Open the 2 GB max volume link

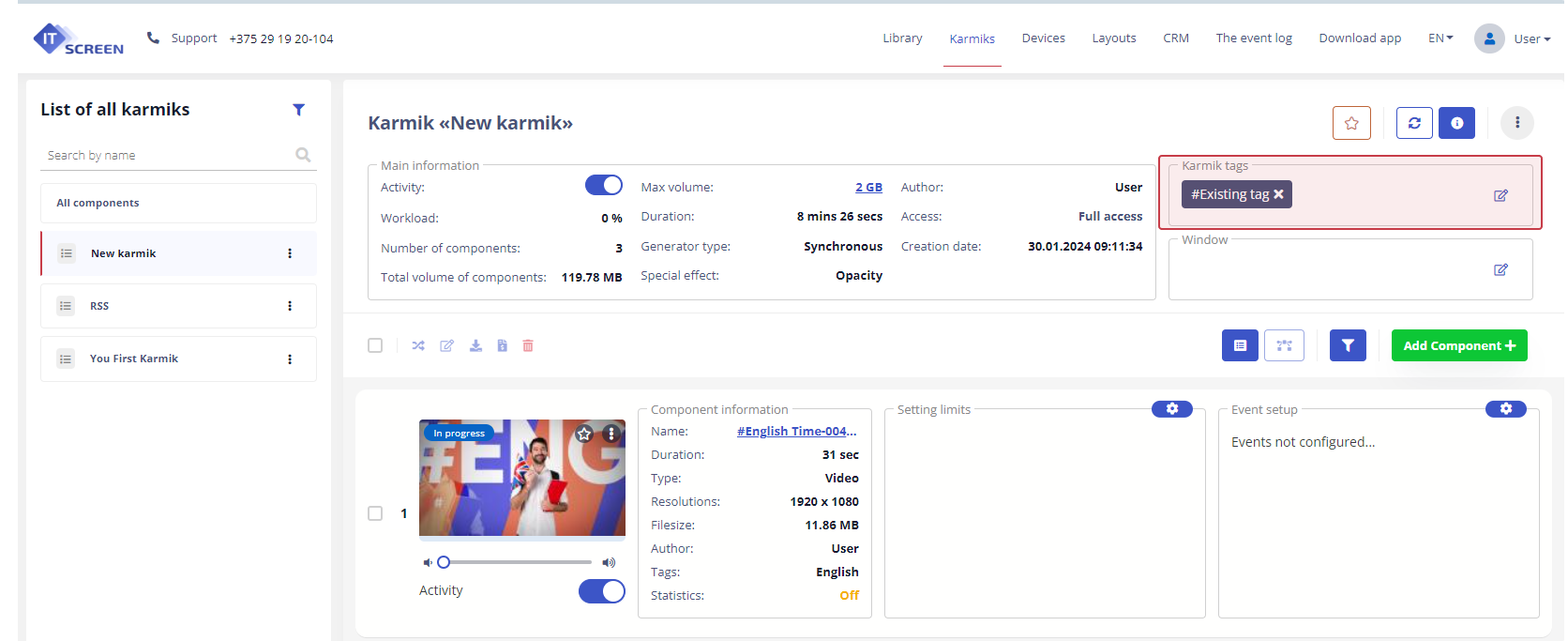(x=868, y=188)
